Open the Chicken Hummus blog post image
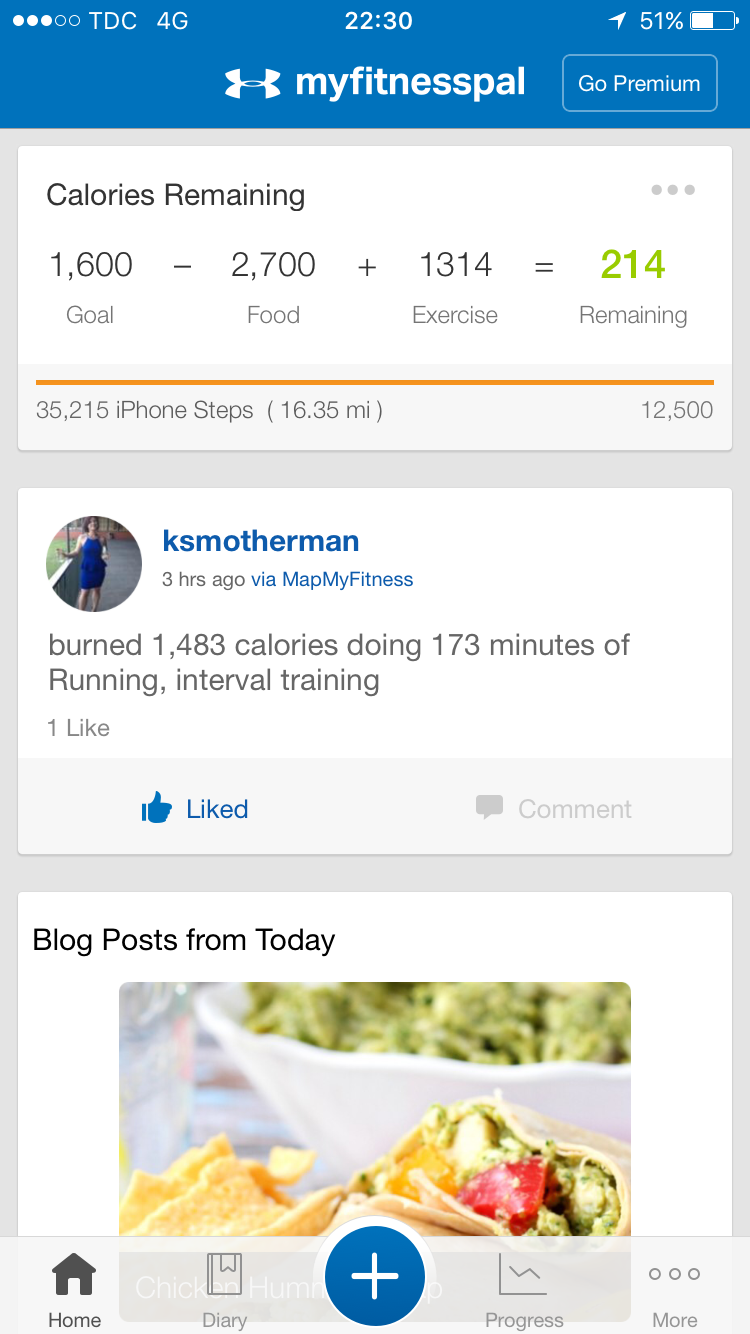 375,1100
